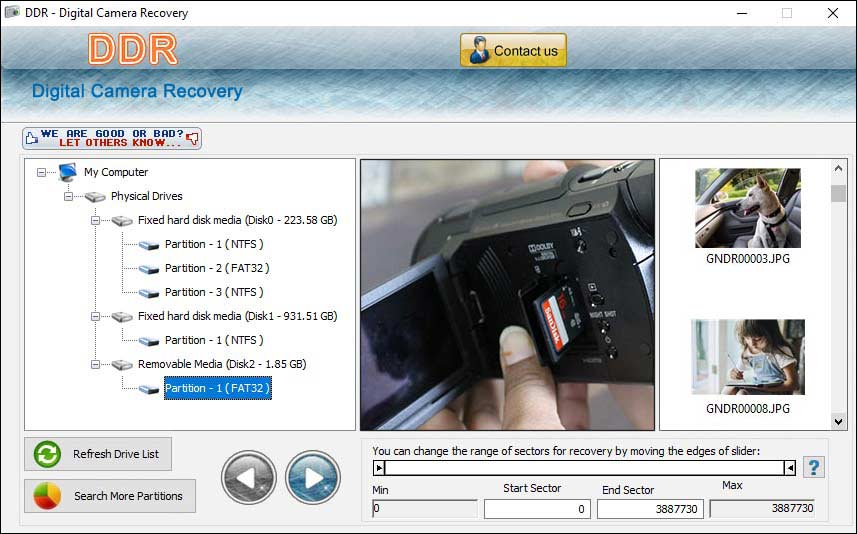Viewport: 857px width, 534px height.
Task: Click the Search More Partitions button
Action: pyautogui.click(x=110, y=496)
